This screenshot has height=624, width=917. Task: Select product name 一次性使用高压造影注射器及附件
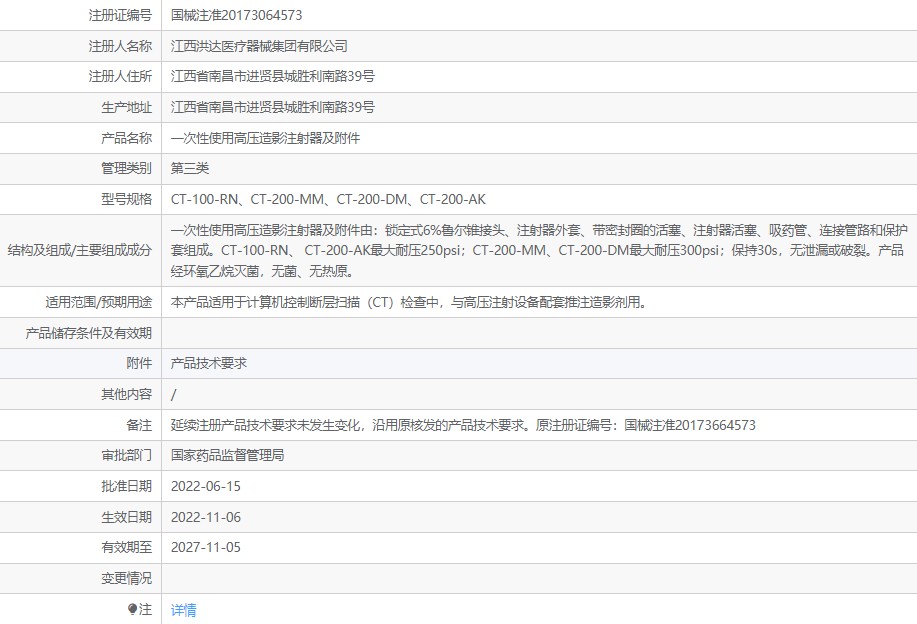coord(266,138)
